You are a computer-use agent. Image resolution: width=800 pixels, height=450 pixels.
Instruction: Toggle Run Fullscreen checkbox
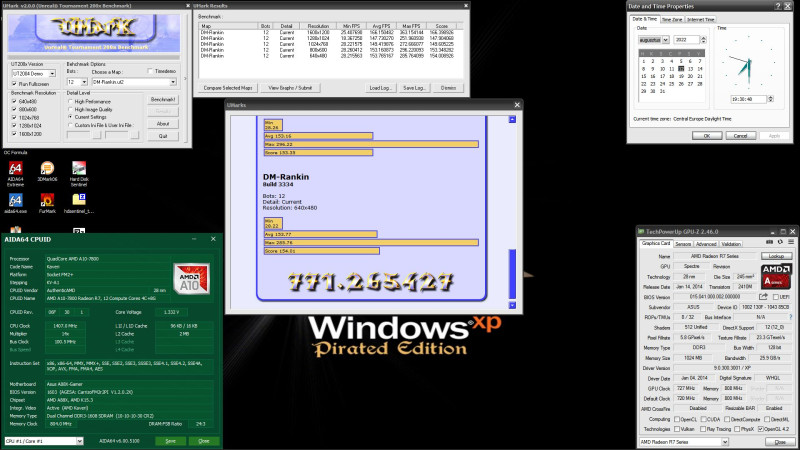coord(14,84)
